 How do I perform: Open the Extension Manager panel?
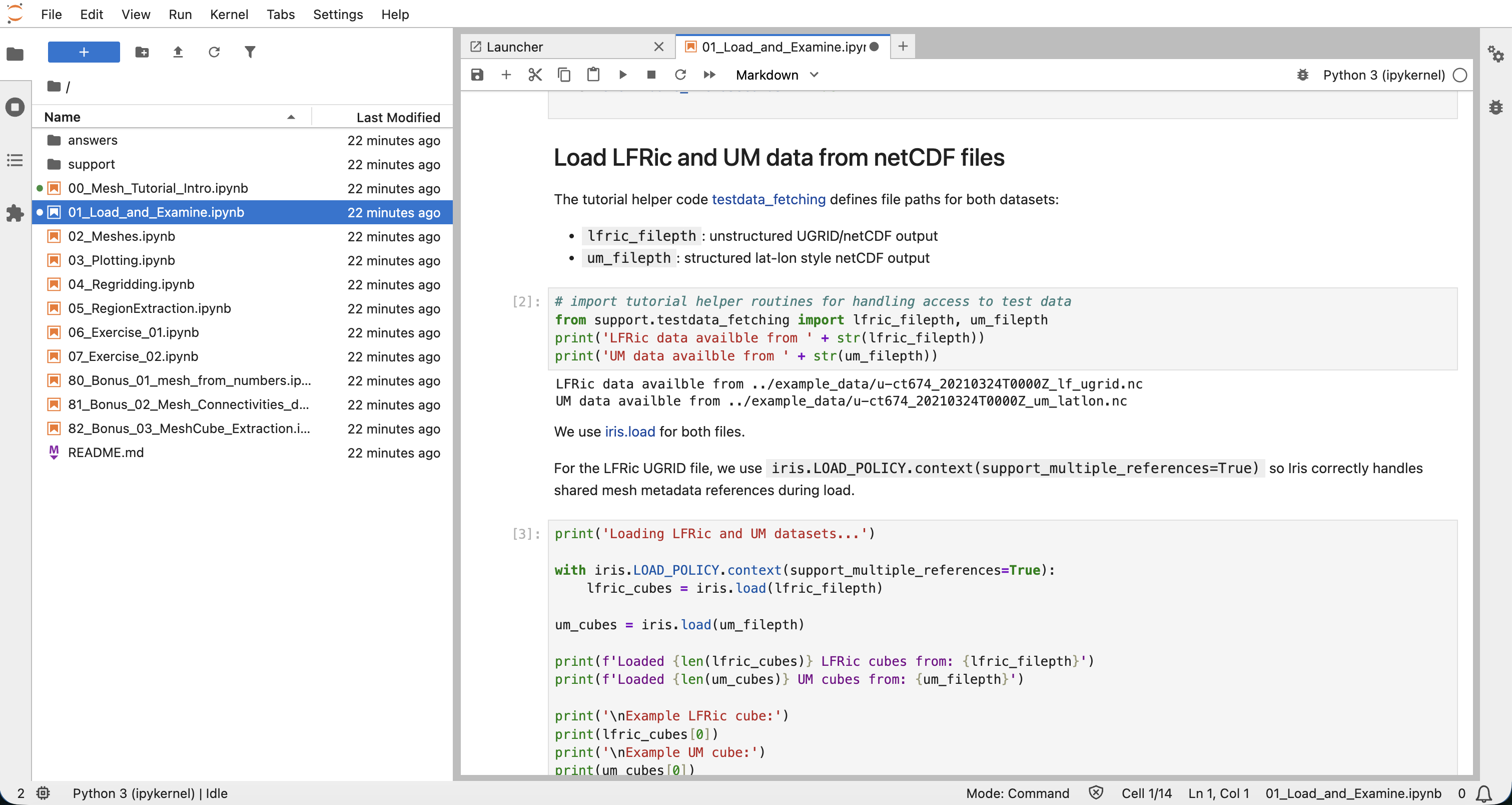[16, 213]
